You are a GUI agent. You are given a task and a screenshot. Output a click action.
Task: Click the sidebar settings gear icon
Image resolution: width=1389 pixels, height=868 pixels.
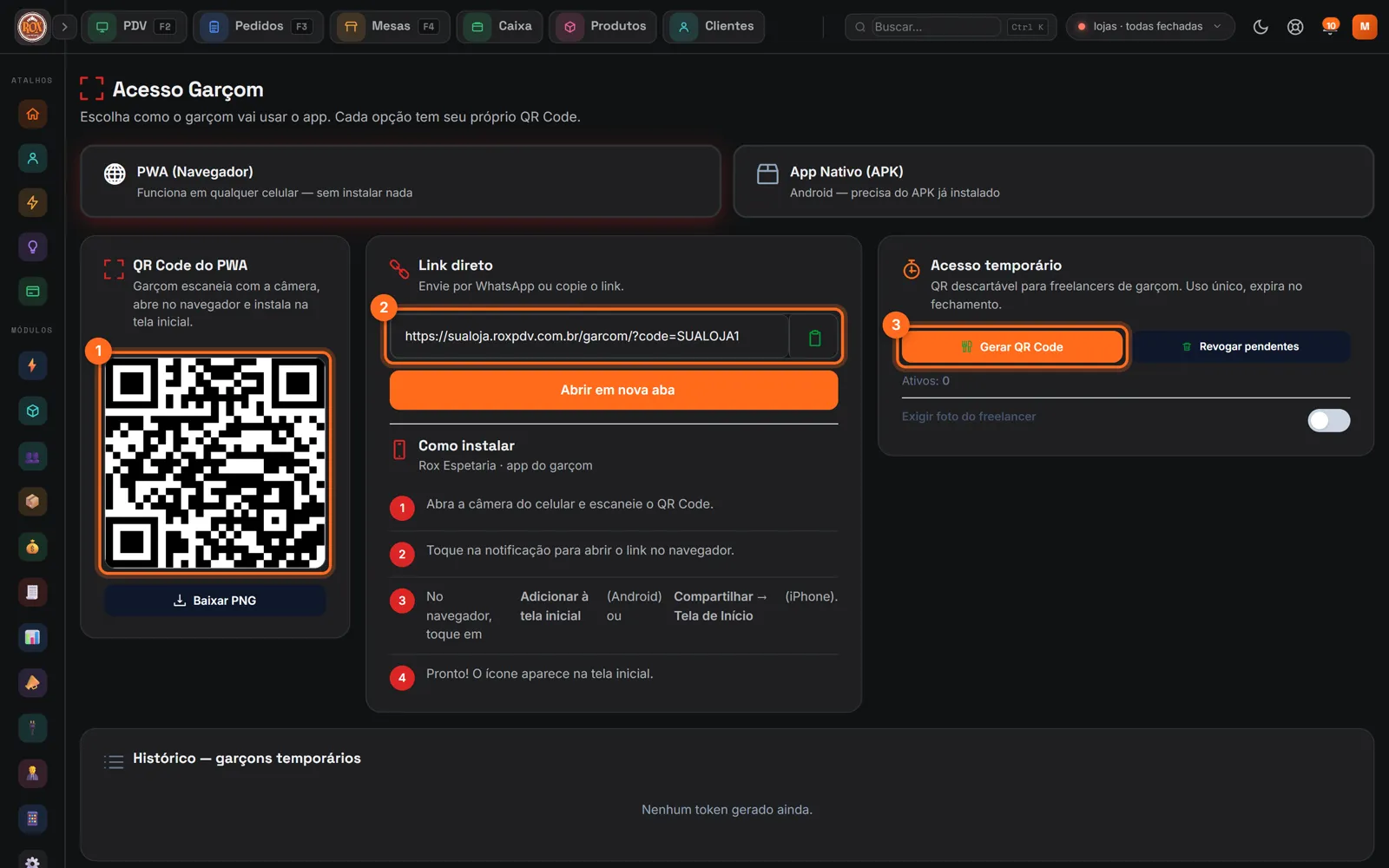point(32,862)
